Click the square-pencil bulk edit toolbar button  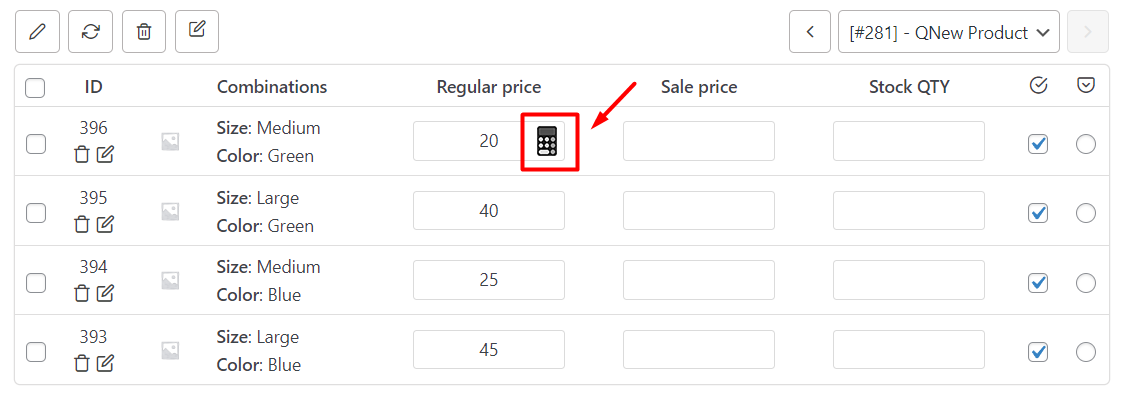pos(197,31)
